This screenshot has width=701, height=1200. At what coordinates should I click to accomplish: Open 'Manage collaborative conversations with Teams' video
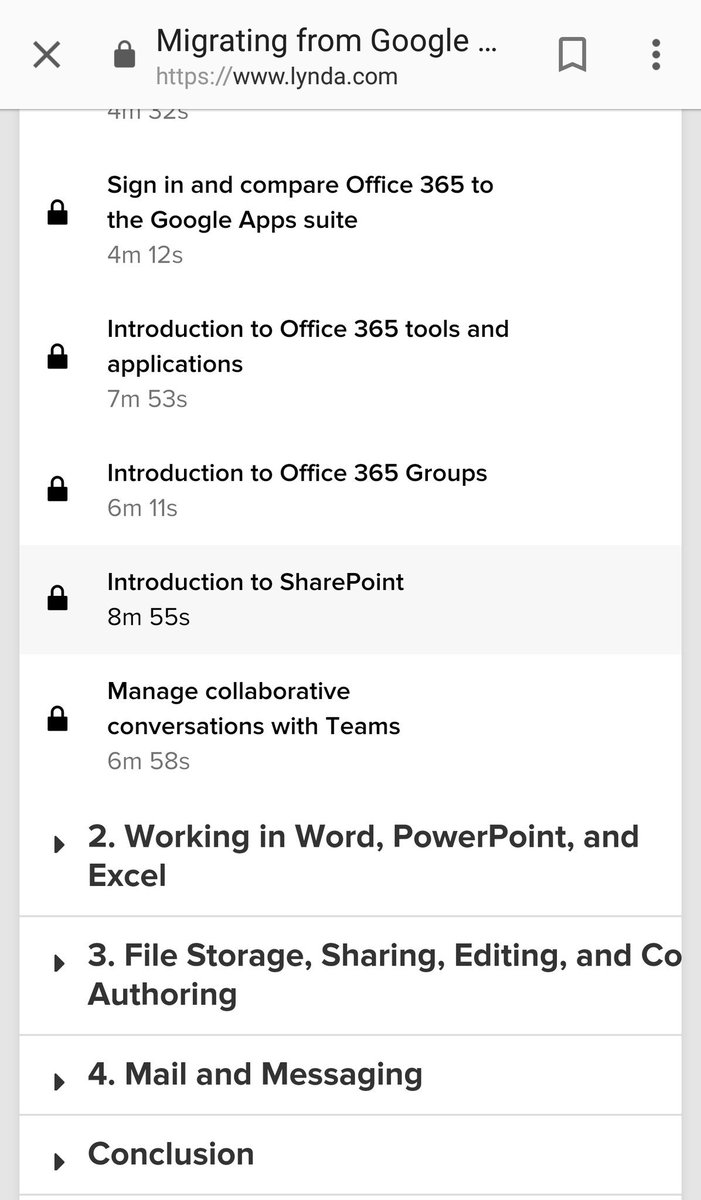[x=254, y=708]
